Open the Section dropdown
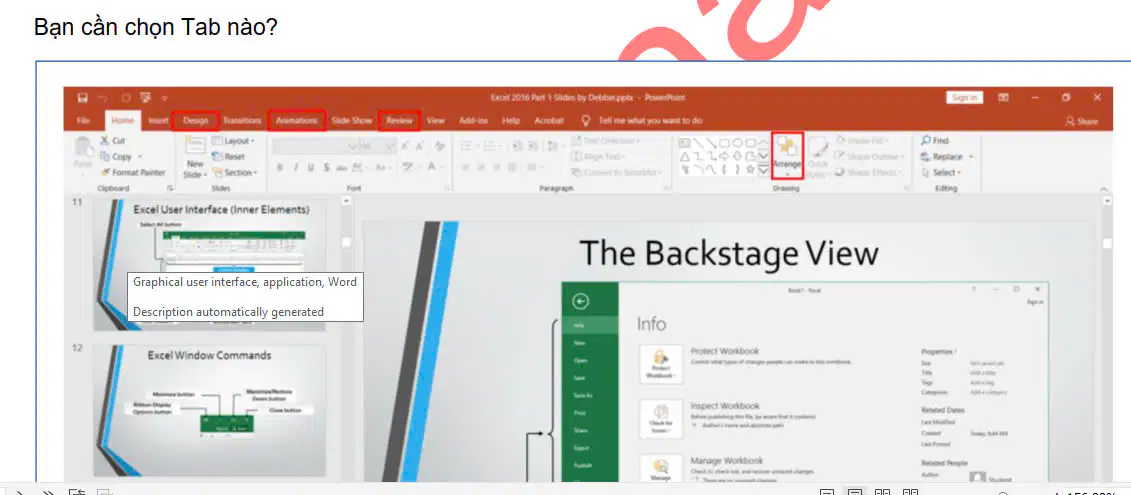 point(235,172)
